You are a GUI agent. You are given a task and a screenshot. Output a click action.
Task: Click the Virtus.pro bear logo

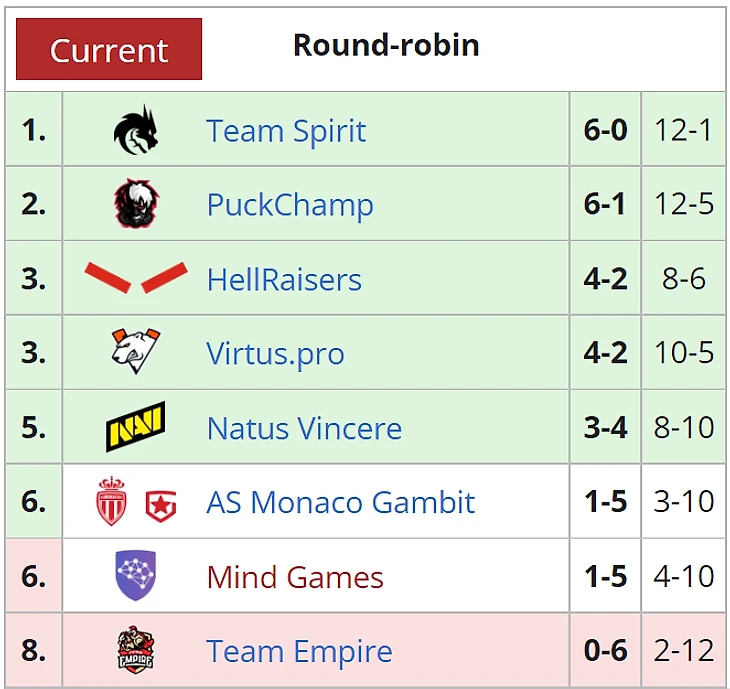135,351
